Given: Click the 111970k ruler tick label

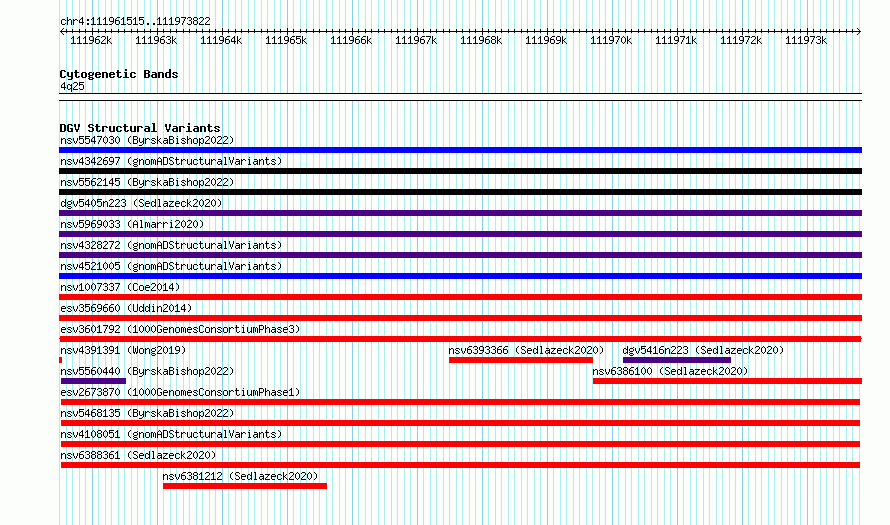Looking at the screenshot, I should click(x=611, y=41).
